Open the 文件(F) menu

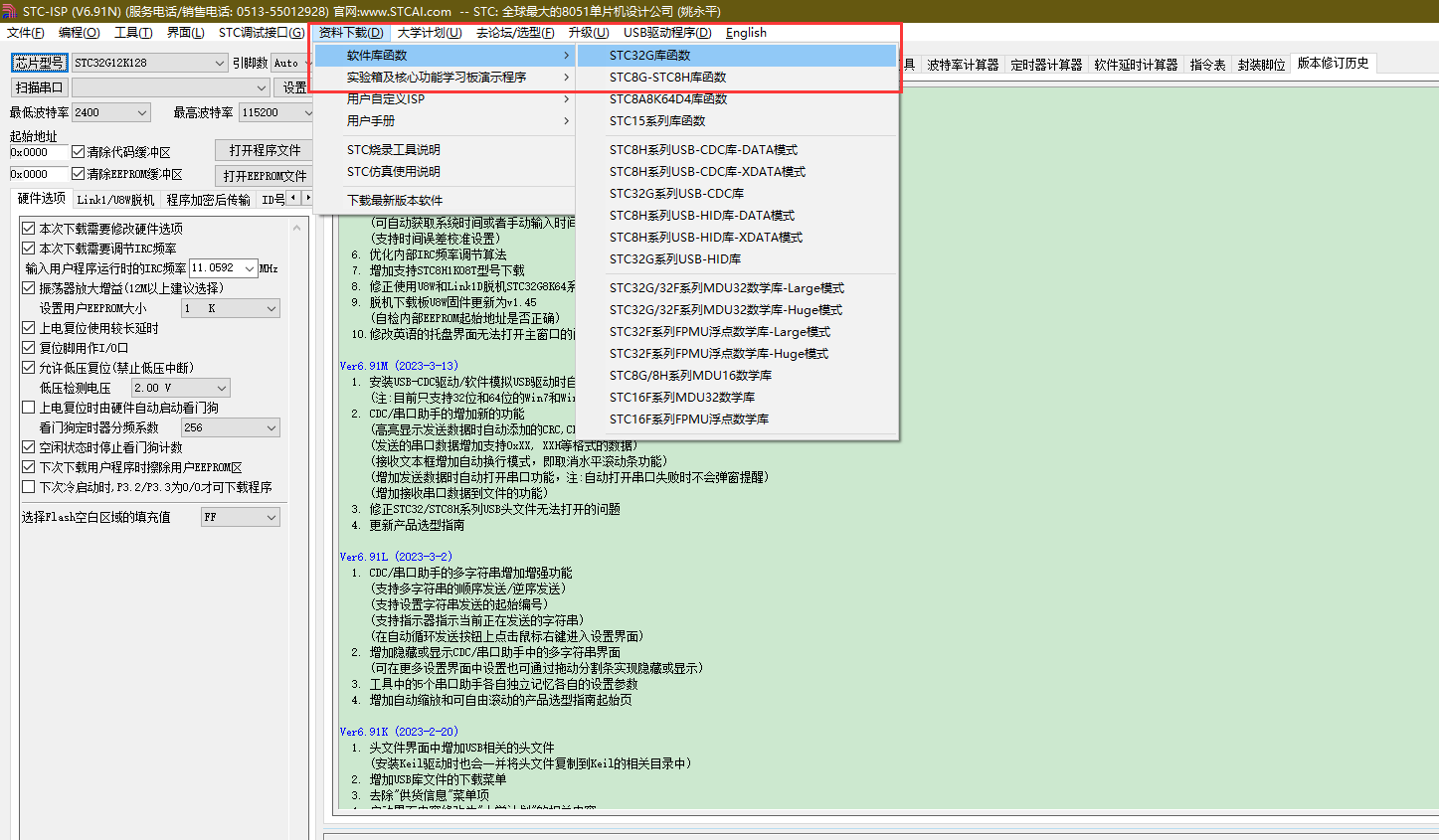tap(26, 33)
